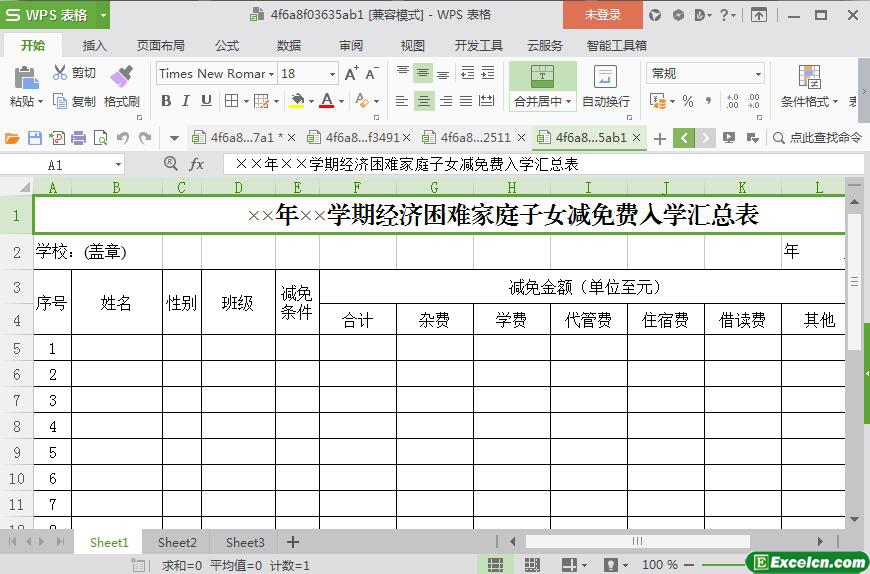Click the font color red A swatch

tap(326, 100)
